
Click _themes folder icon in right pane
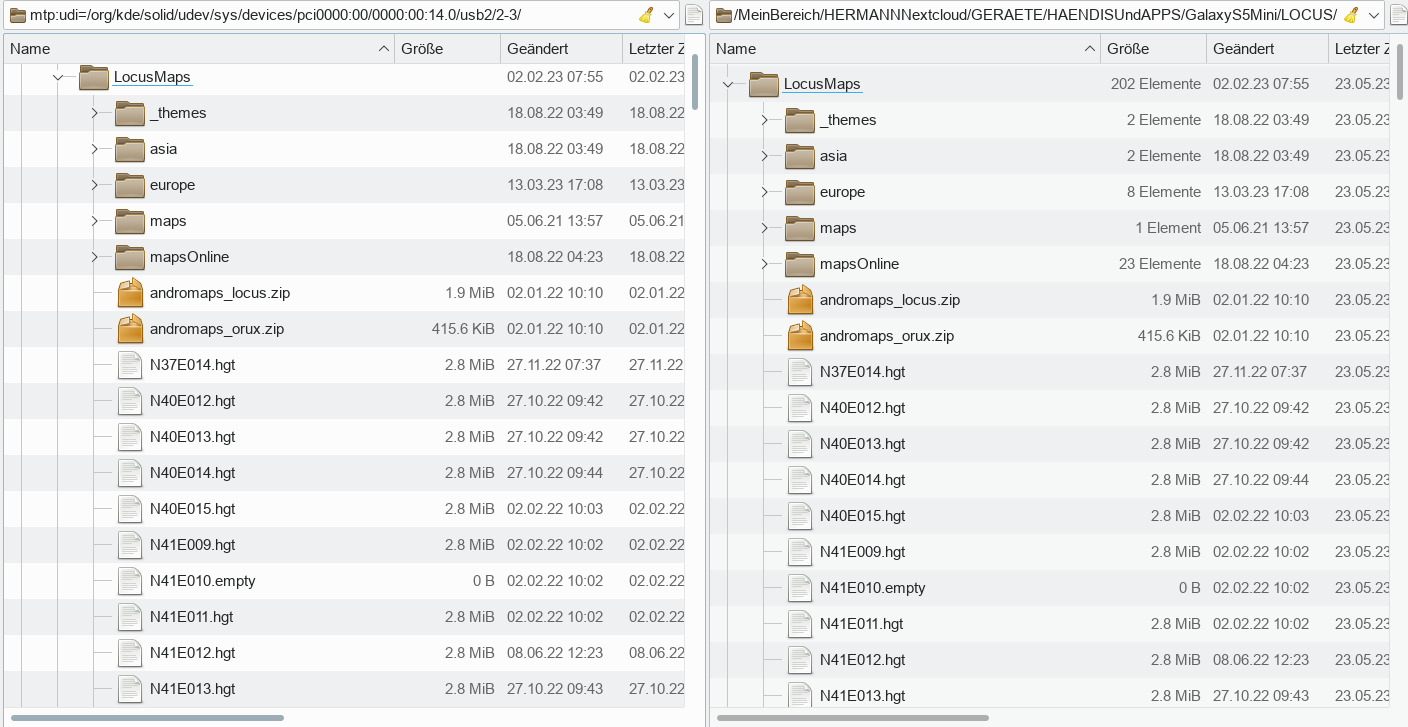[x=800, y=120]
